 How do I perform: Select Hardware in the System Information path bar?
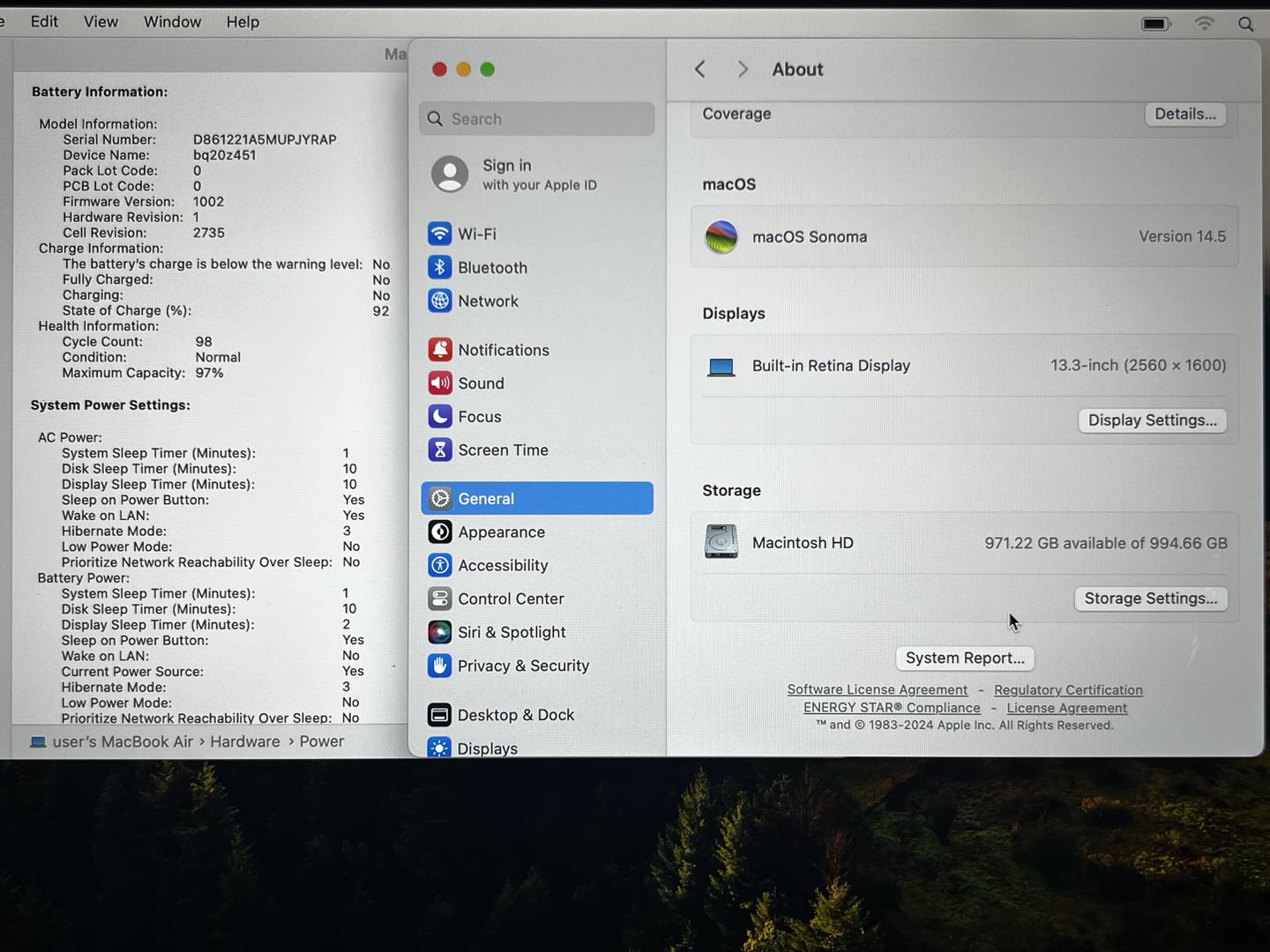[x=245, y=742]
